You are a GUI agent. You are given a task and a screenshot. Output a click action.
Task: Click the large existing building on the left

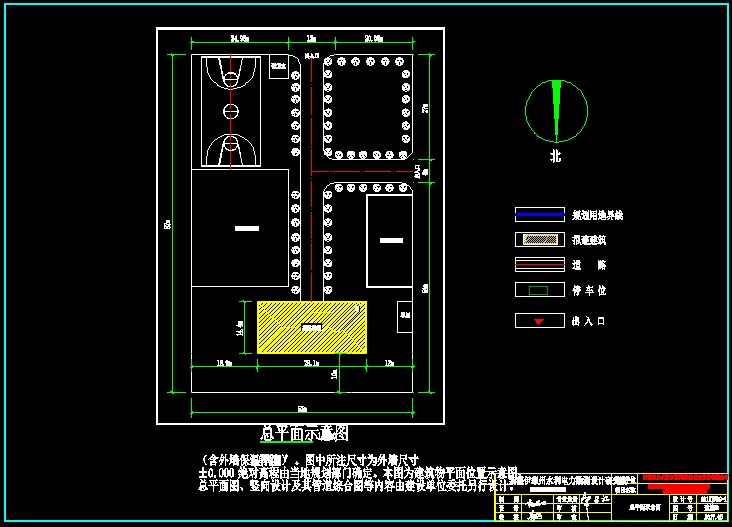coord(241,228)
